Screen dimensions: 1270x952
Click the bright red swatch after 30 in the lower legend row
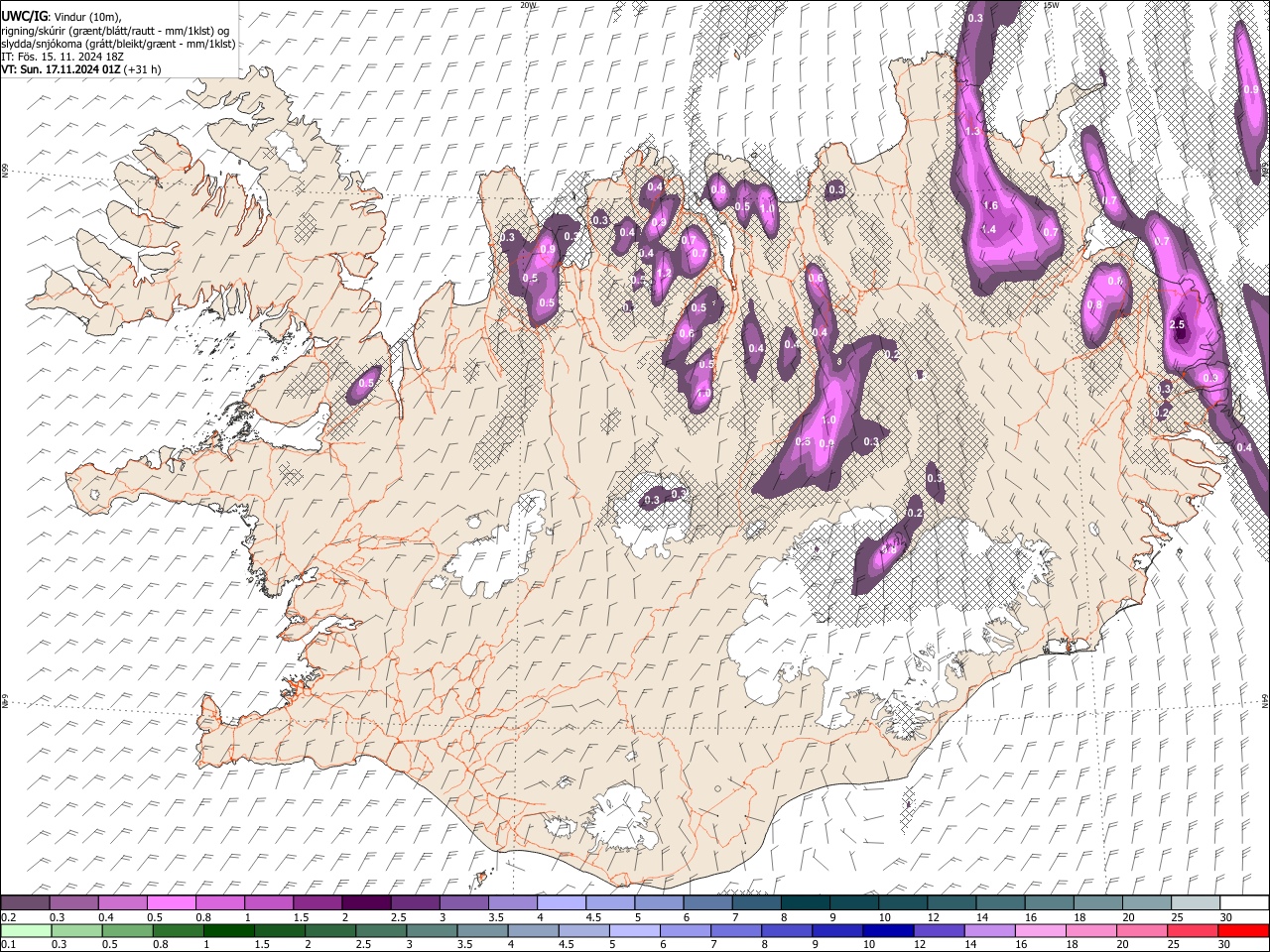coord(1242,930)
